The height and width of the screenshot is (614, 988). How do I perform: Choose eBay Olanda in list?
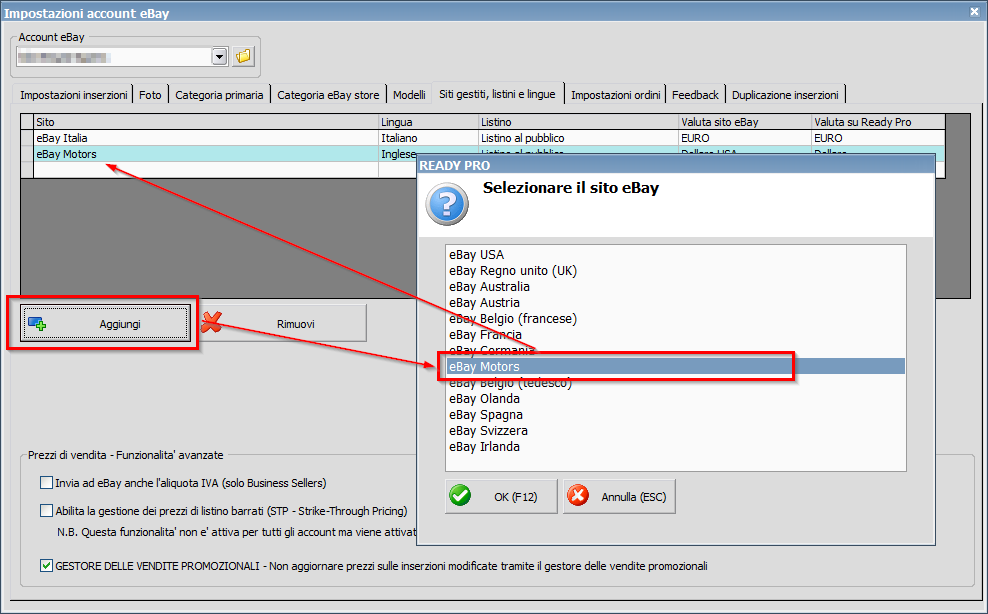(x=675, y=398)
